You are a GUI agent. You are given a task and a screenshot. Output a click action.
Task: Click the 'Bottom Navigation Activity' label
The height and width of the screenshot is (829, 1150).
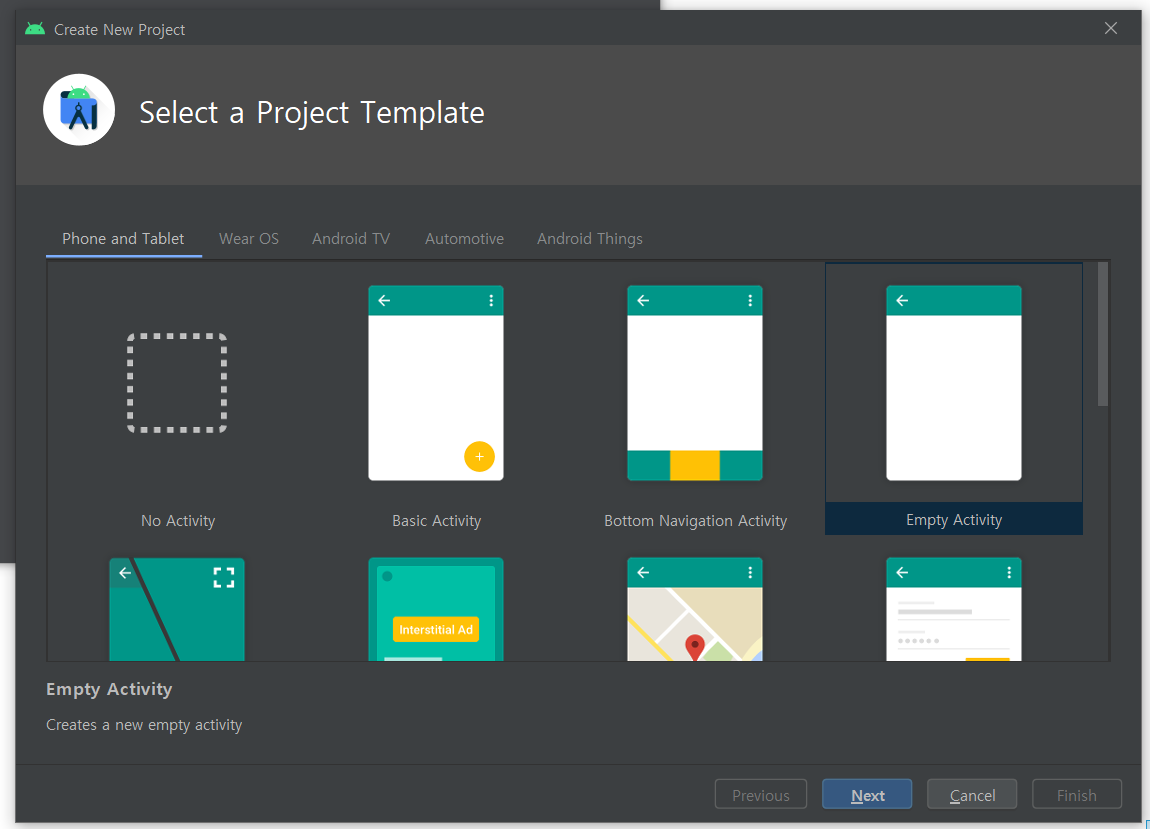(695, 521)
